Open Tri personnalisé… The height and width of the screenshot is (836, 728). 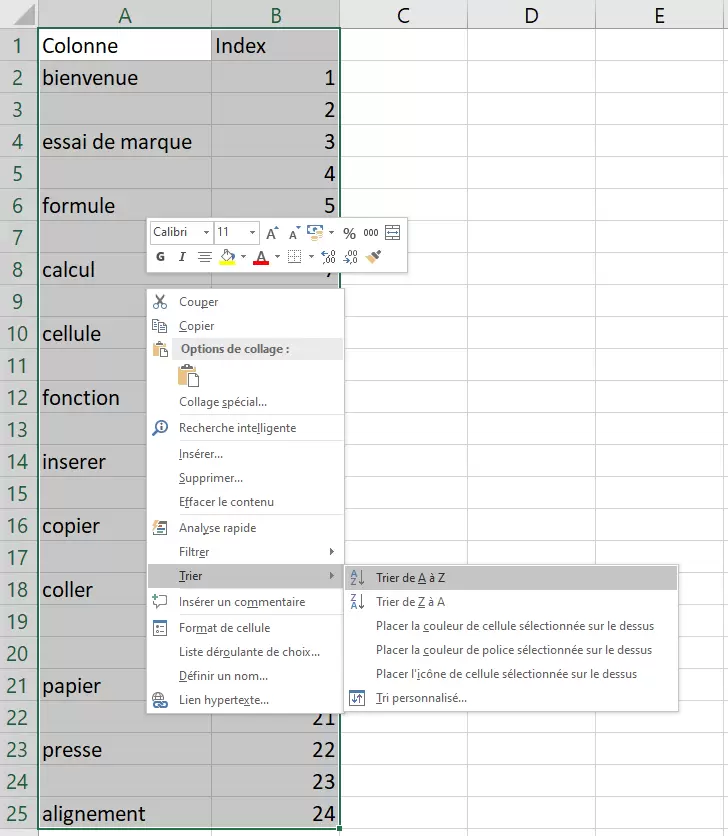(511, 698)
